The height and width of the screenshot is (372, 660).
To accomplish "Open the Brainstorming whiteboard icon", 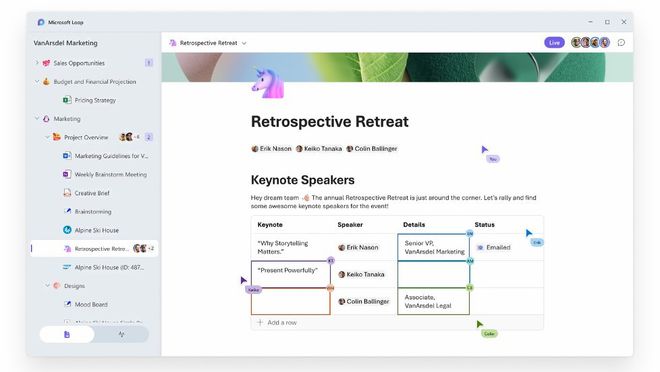I will 67,211.
